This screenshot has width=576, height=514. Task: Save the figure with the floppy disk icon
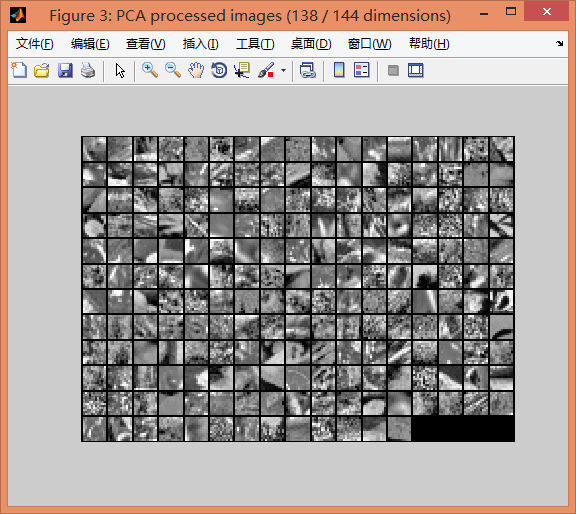click(x=65, y=70)
